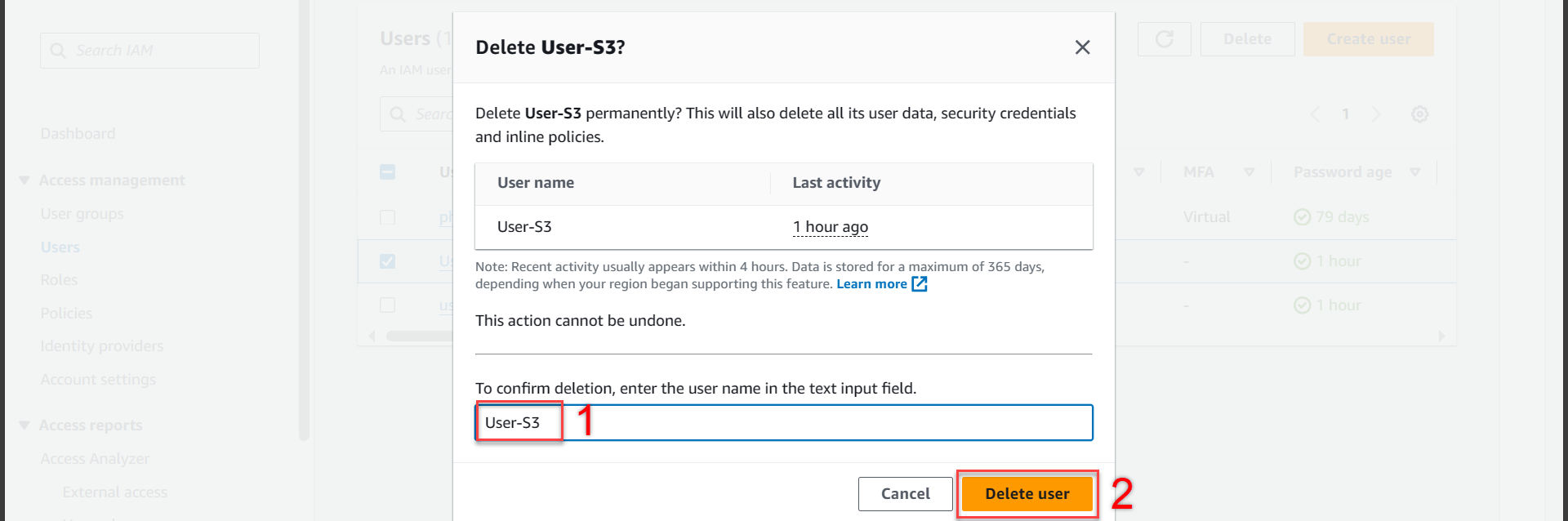Open Dashboard in the IAM sidebar
The height and width of the screenshot is (521, 1568).
pos(78,134)
